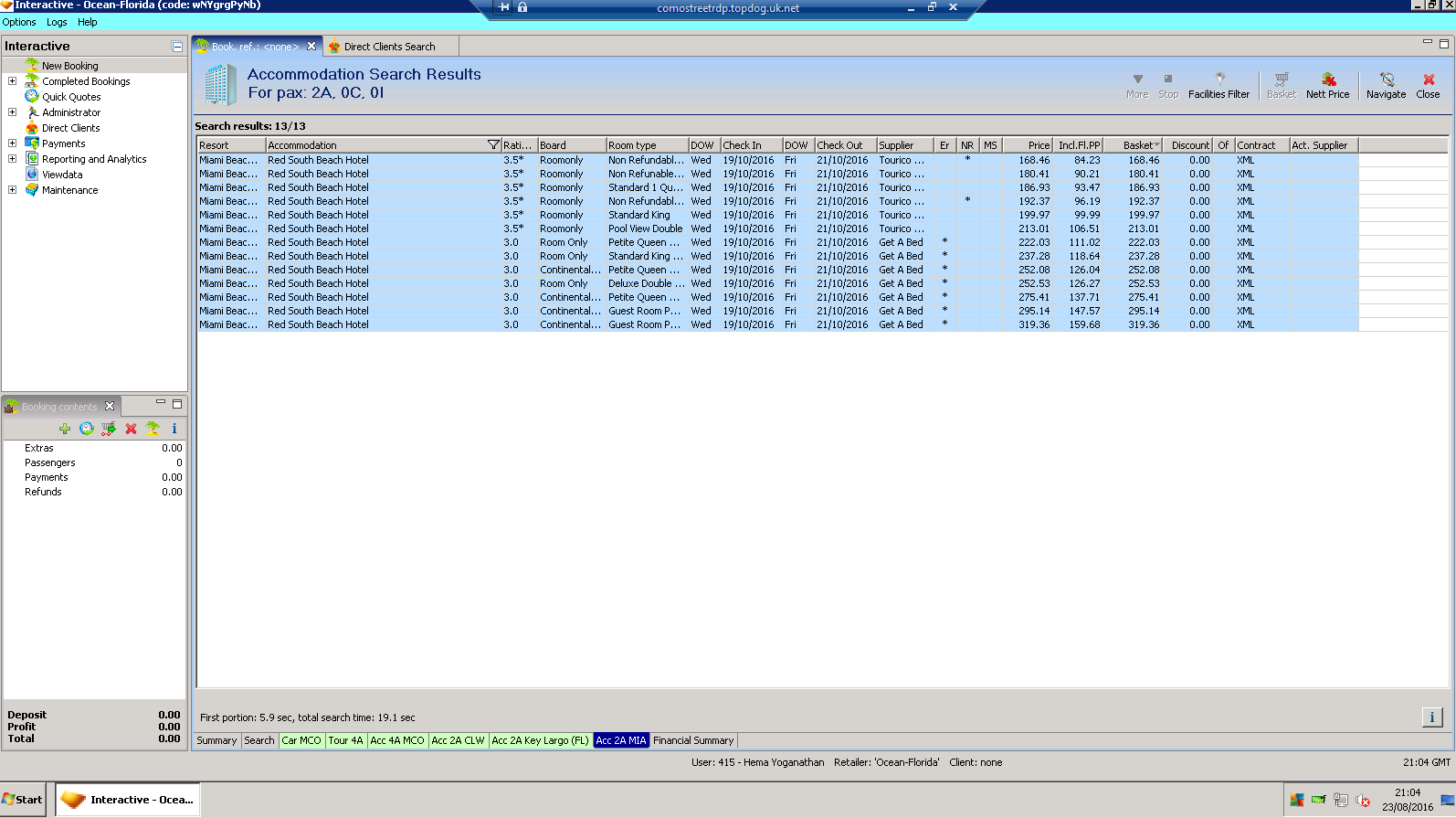Image resolution: width=1456 pixels, height=818 pixels.
Task: Click the info button at bottom right of results
Action: pyautogui.click(x=1431, y=717)
